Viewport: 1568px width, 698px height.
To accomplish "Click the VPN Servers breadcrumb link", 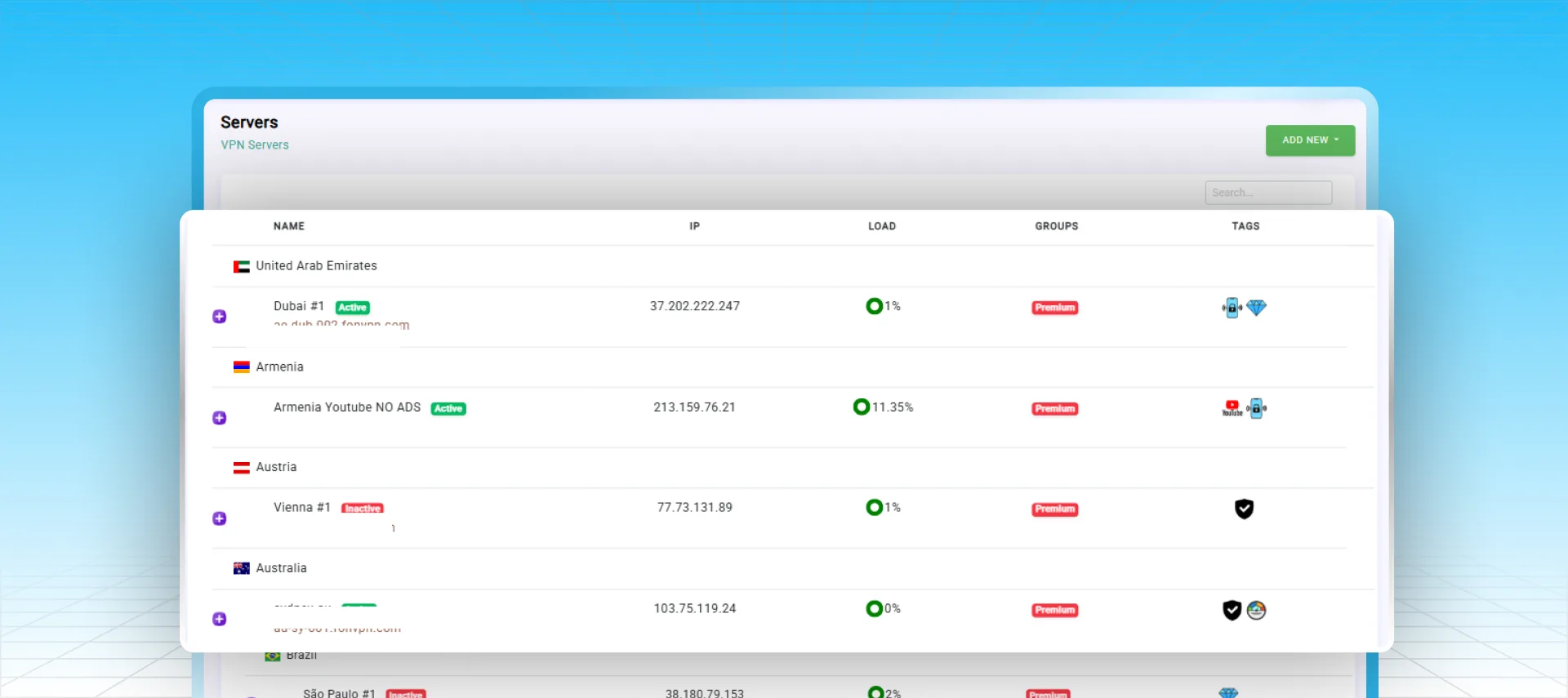I will point(255,145).
